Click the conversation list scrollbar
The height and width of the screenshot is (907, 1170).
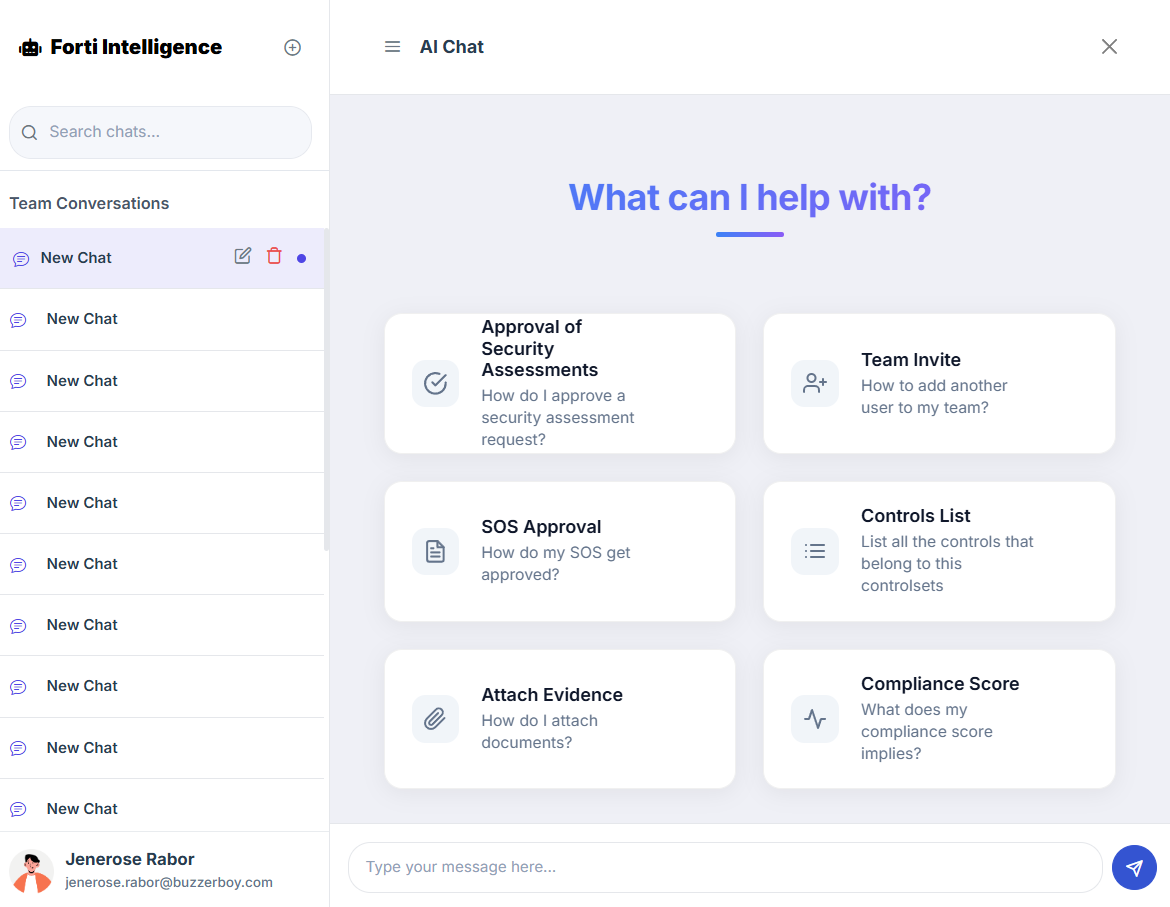point(326,390)
